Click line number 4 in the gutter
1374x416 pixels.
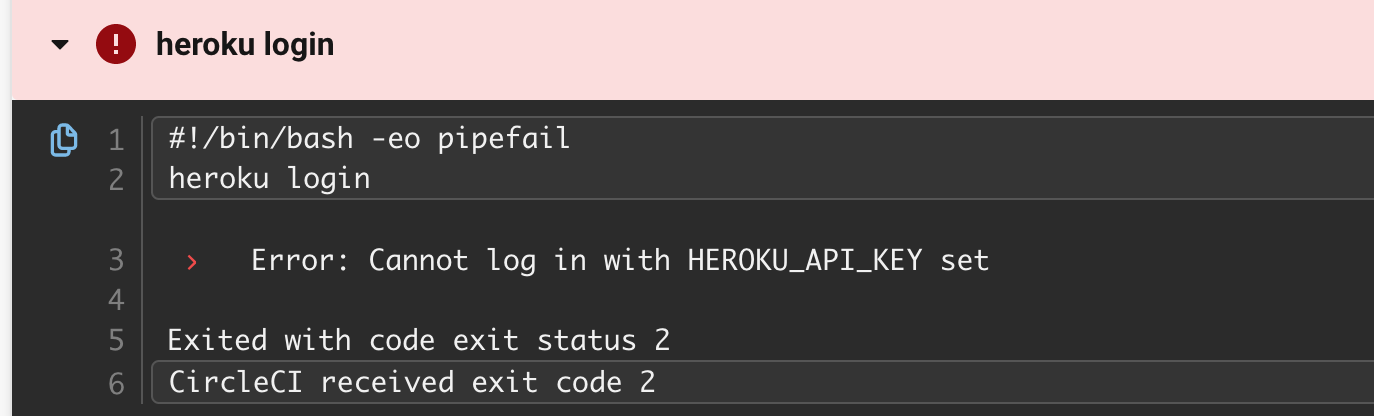point(116,301)
